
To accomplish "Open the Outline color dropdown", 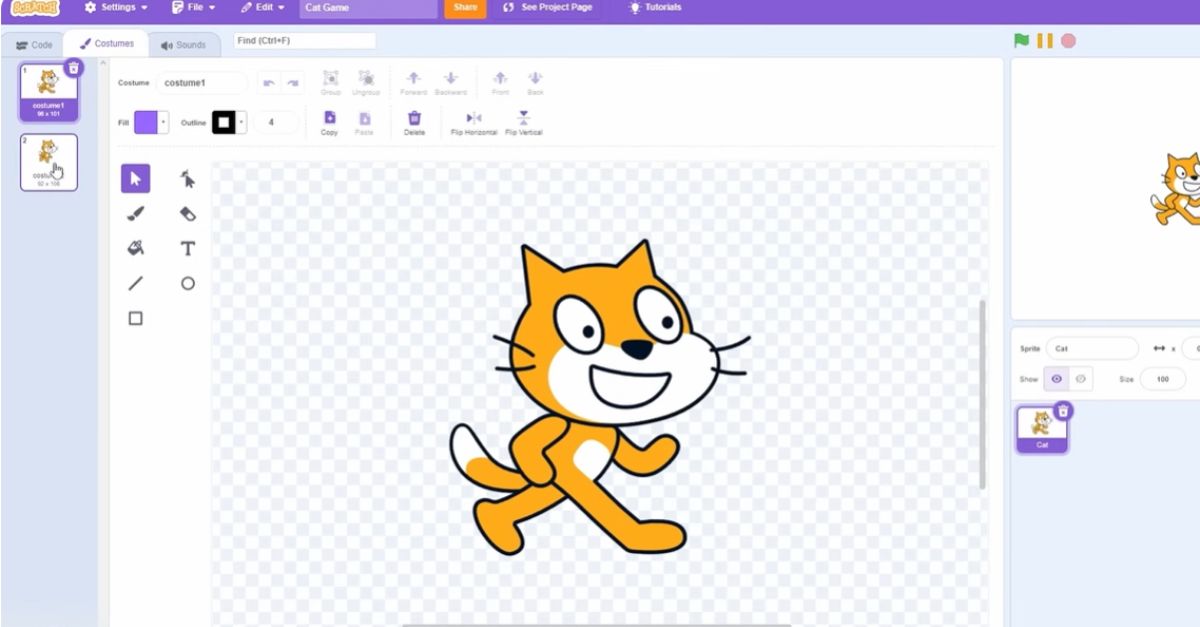I will 241,122.
